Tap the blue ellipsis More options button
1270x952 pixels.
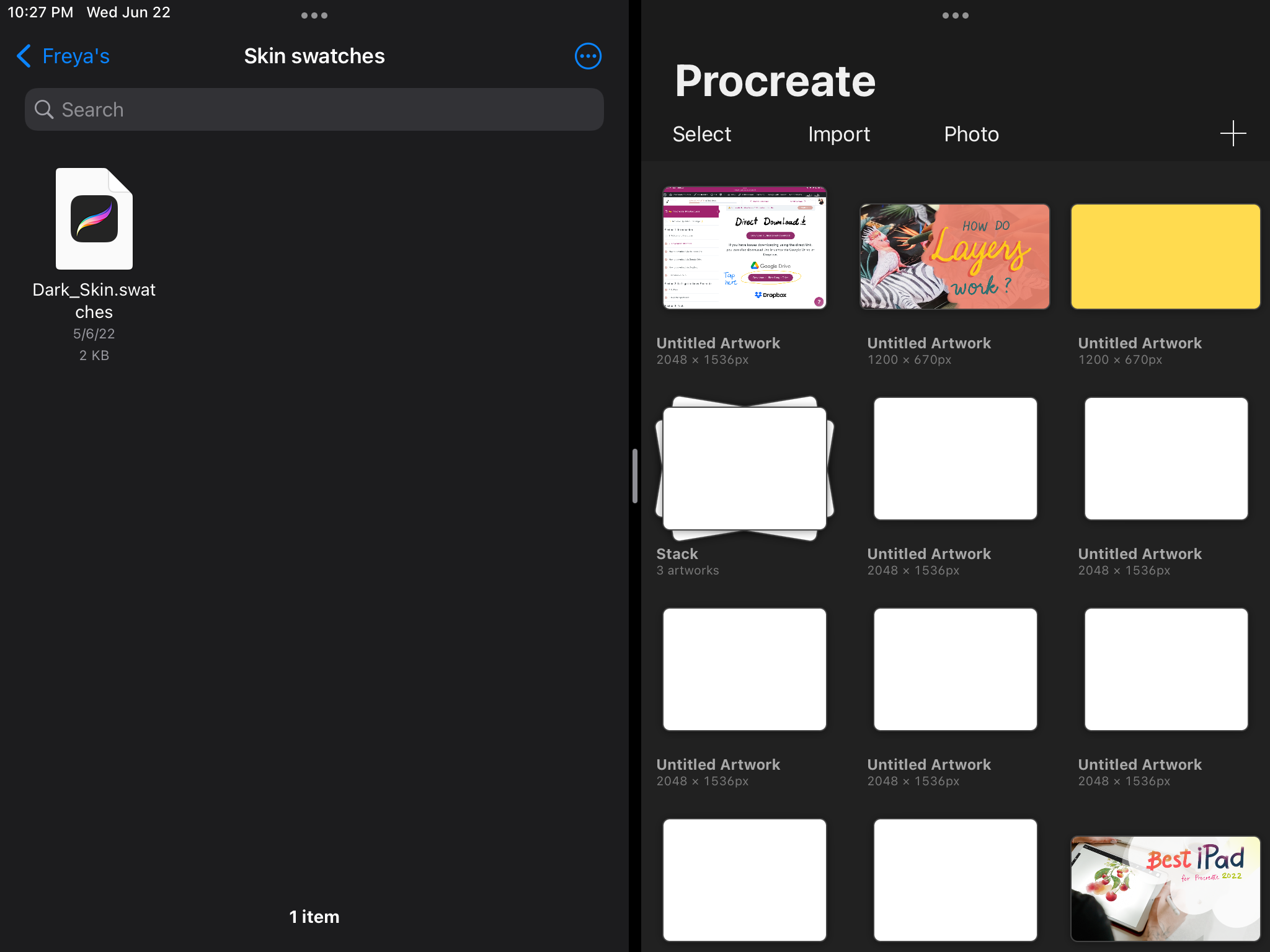coord(587,56)
